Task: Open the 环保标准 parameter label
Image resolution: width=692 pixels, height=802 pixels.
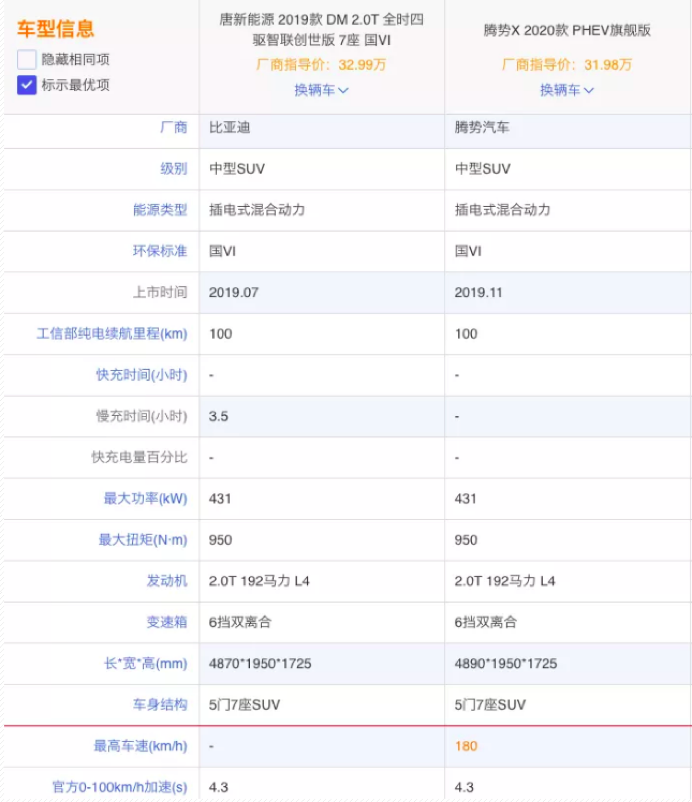Action: [160, 251]
